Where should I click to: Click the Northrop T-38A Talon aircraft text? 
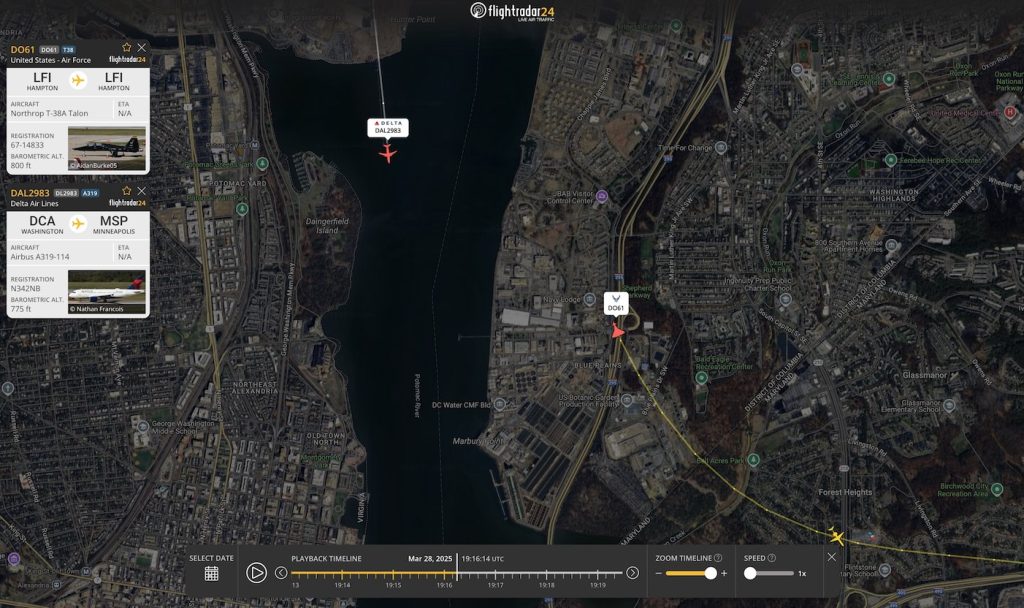pos(49,114)
